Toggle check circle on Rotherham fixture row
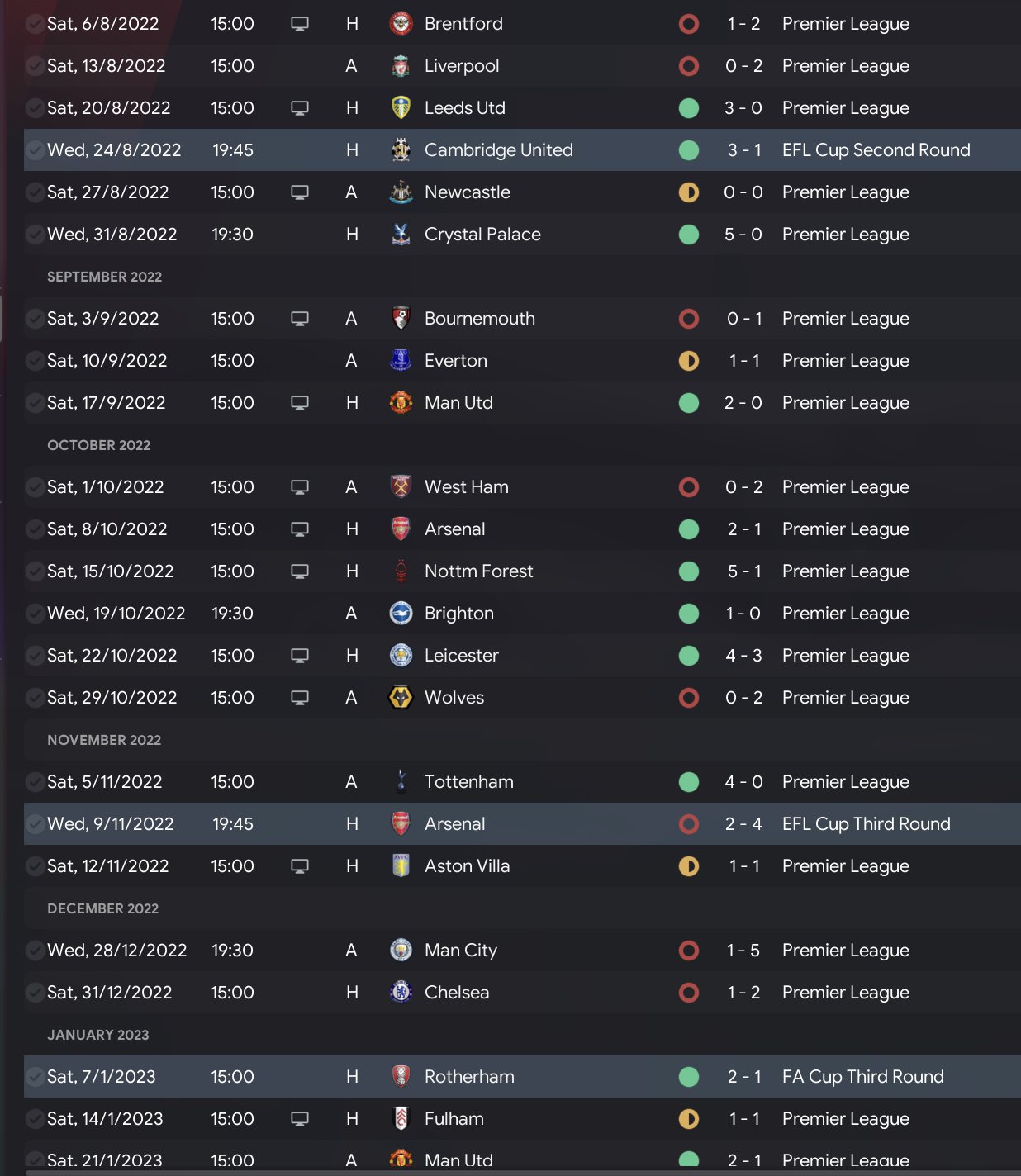 pos(35,1077)
